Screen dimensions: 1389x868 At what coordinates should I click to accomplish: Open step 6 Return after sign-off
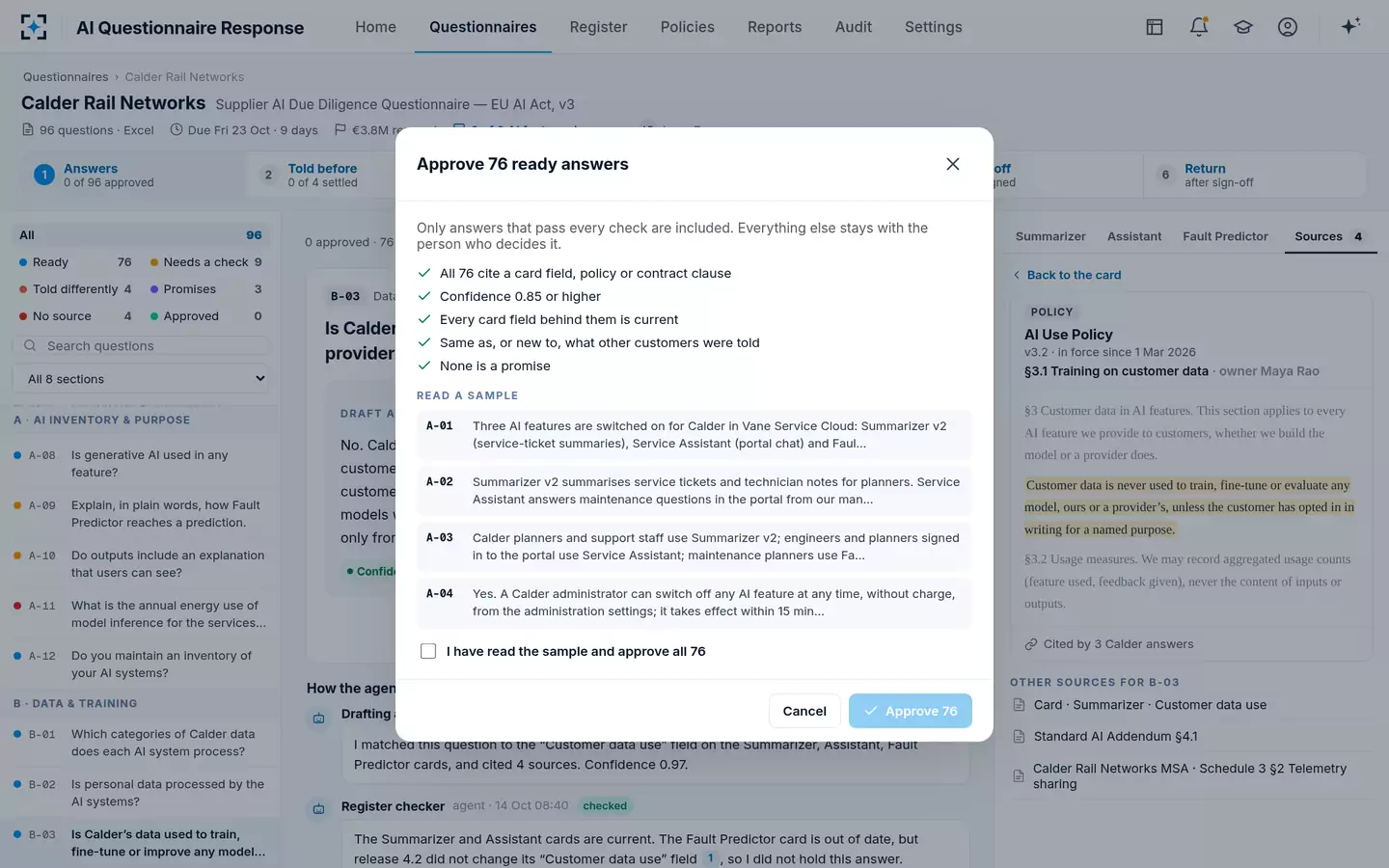(1254, 176)
